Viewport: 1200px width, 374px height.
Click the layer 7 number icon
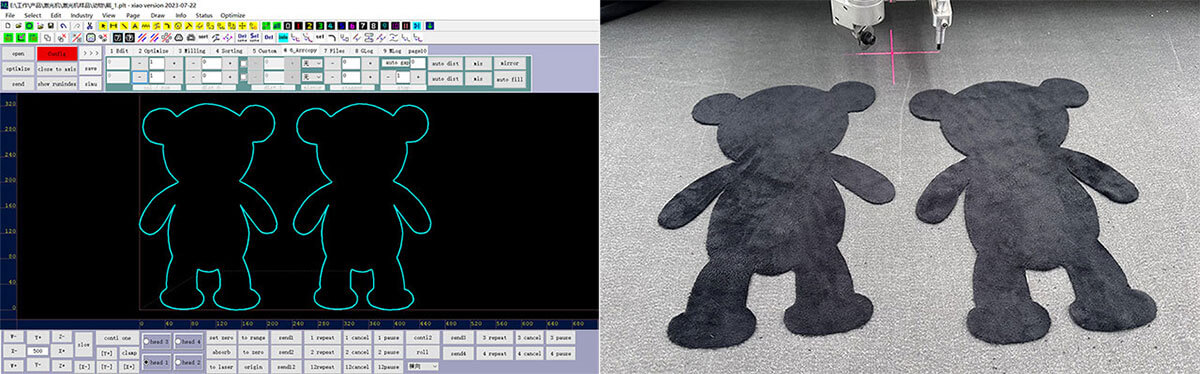click(363, 25)
